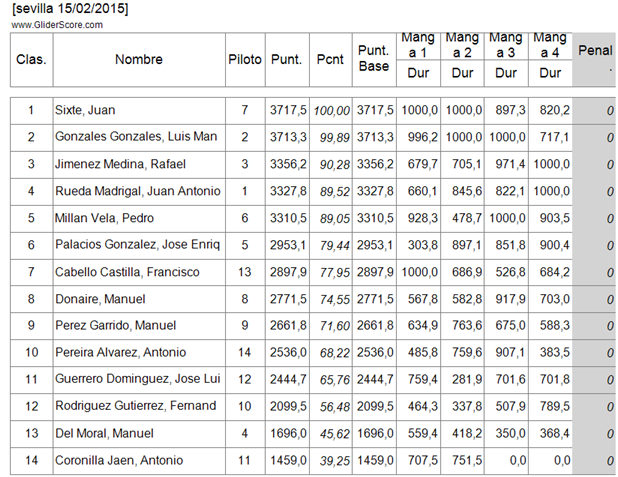Screen dimensions: 618x477
Task: Select the Penal. column header
Action: pos(595,59)
